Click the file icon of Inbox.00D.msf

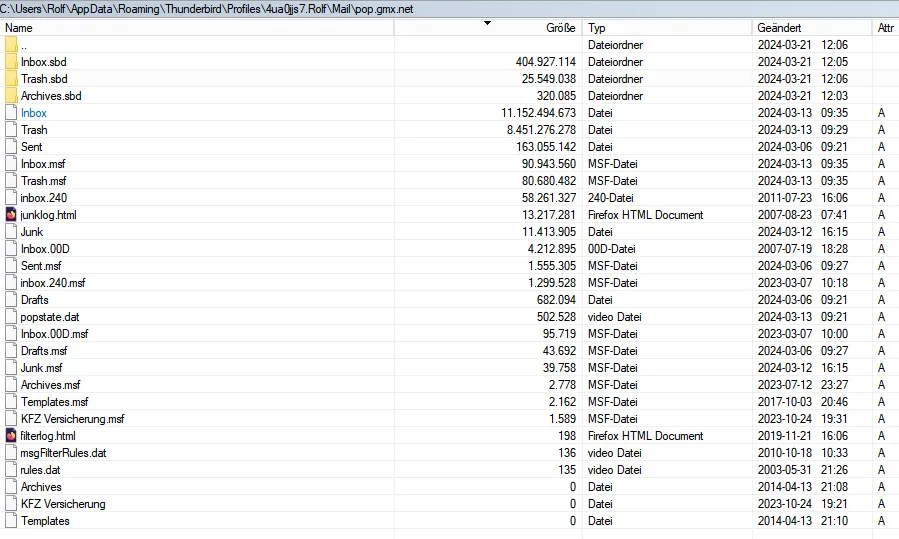point(11,334)
